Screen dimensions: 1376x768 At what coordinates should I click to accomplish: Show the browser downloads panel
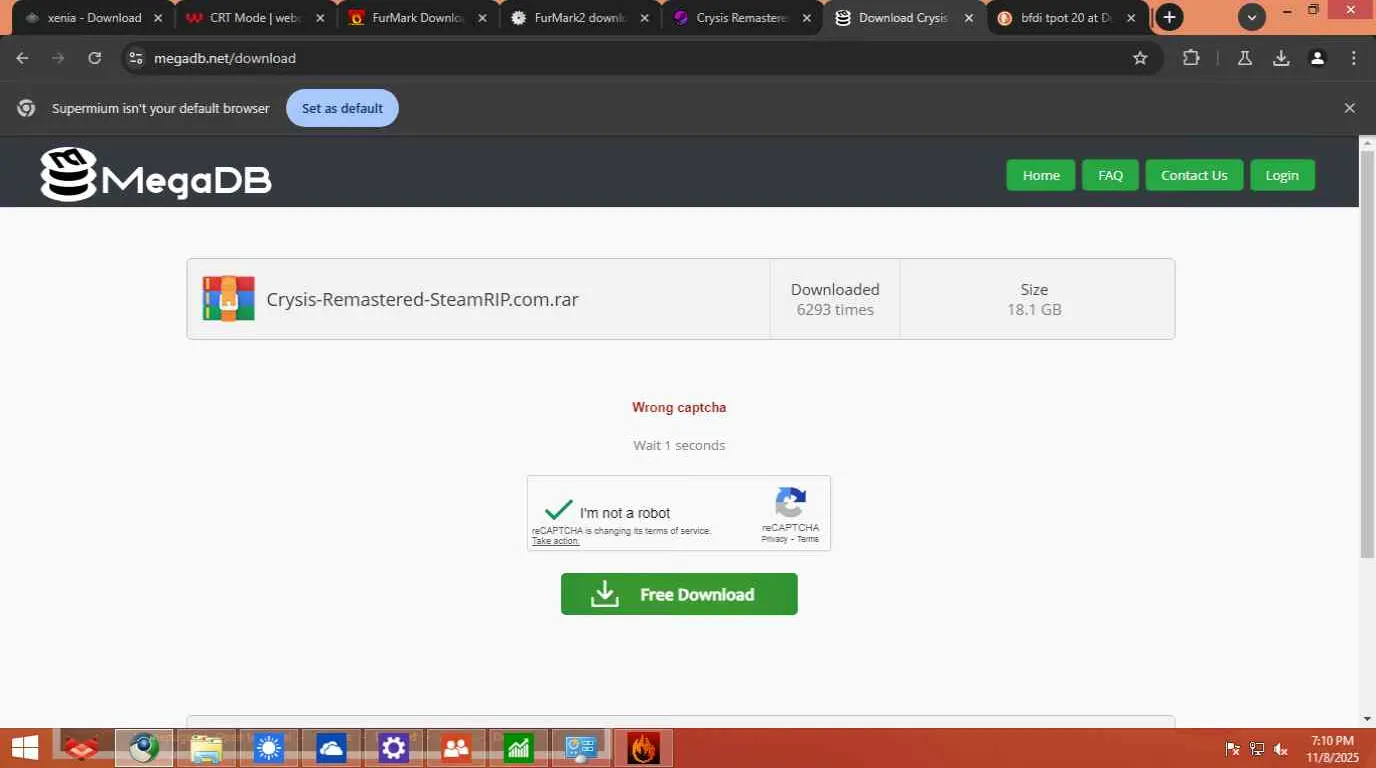(1281, 58)
